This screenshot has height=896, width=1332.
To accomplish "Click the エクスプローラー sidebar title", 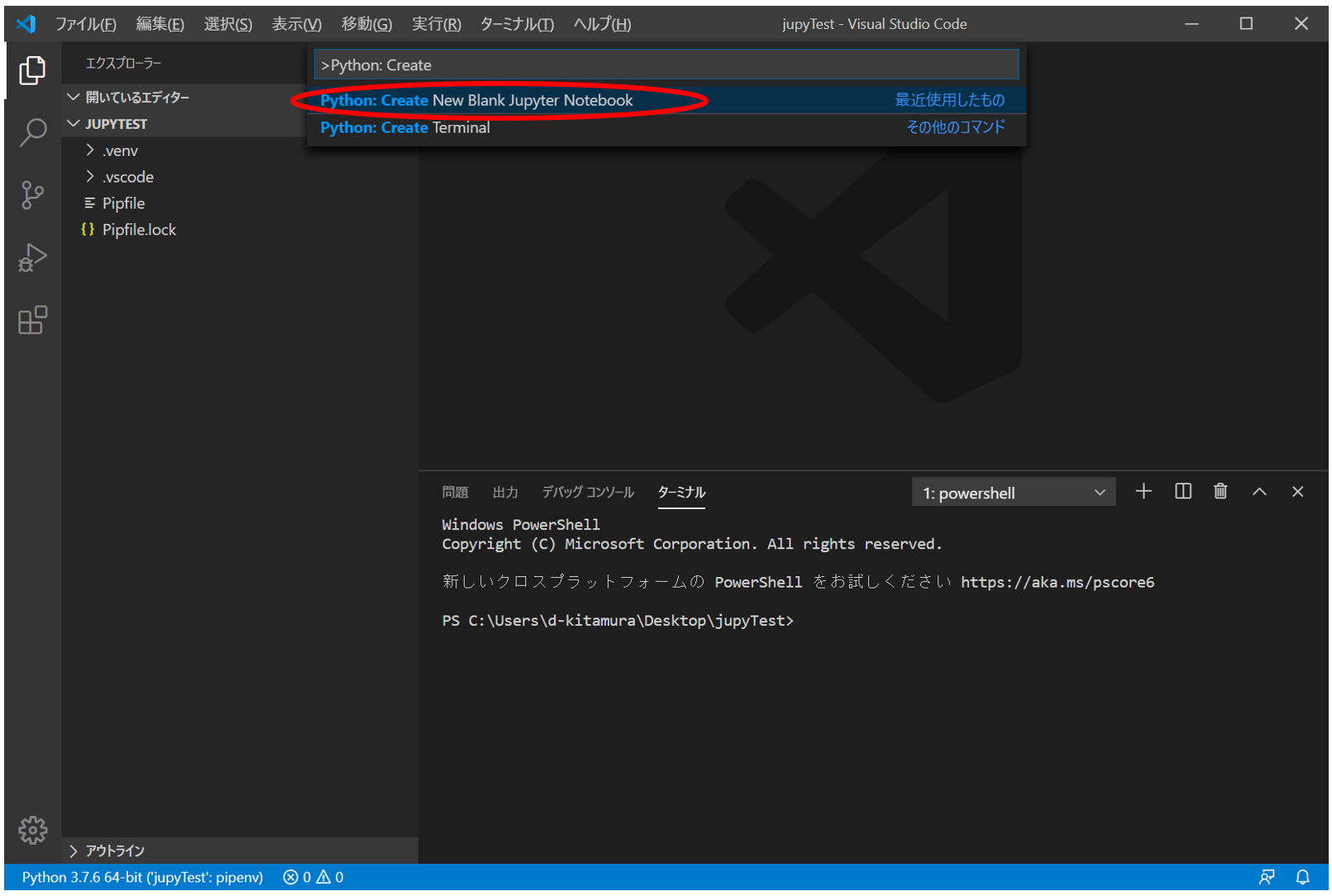I will click(x=123, y=64).
